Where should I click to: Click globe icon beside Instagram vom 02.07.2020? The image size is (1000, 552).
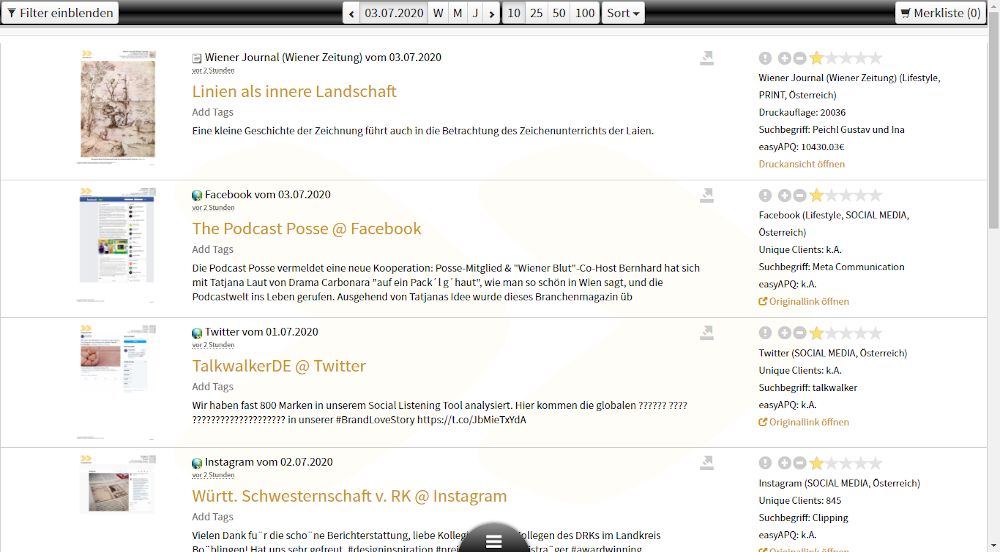tap(197, 463)
